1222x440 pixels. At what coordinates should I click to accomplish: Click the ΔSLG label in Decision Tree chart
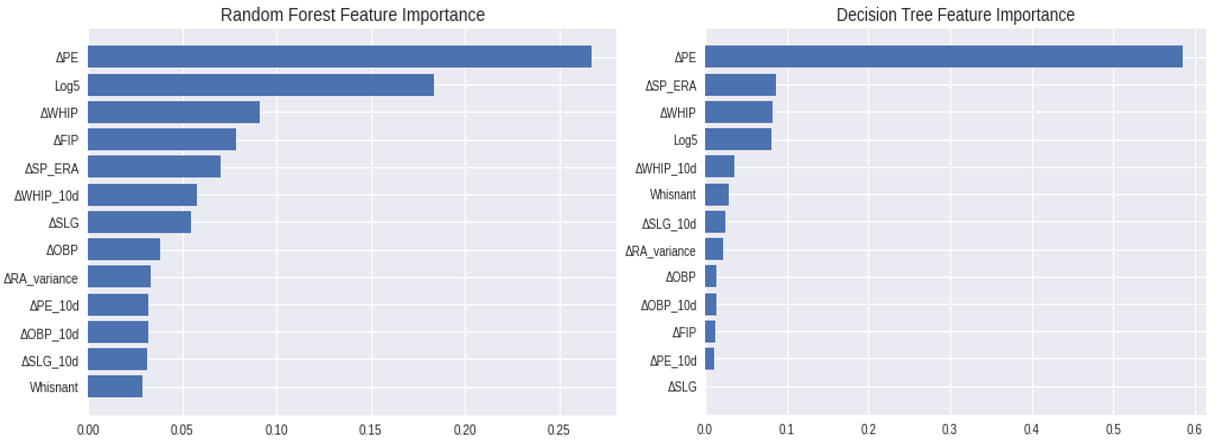[x=681, y=386]
